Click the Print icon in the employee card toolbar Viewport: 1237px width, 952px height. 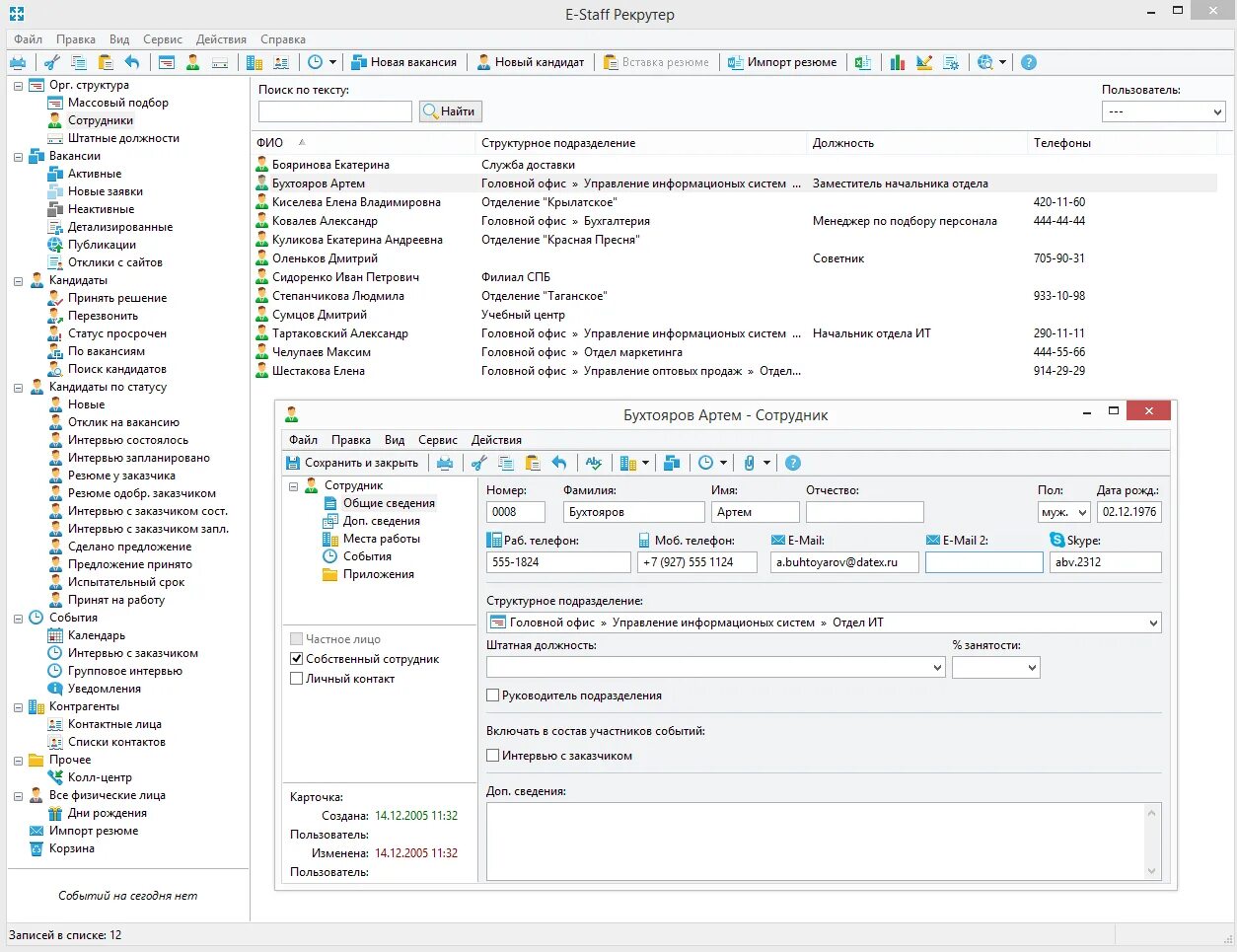[x=445, y=463]
